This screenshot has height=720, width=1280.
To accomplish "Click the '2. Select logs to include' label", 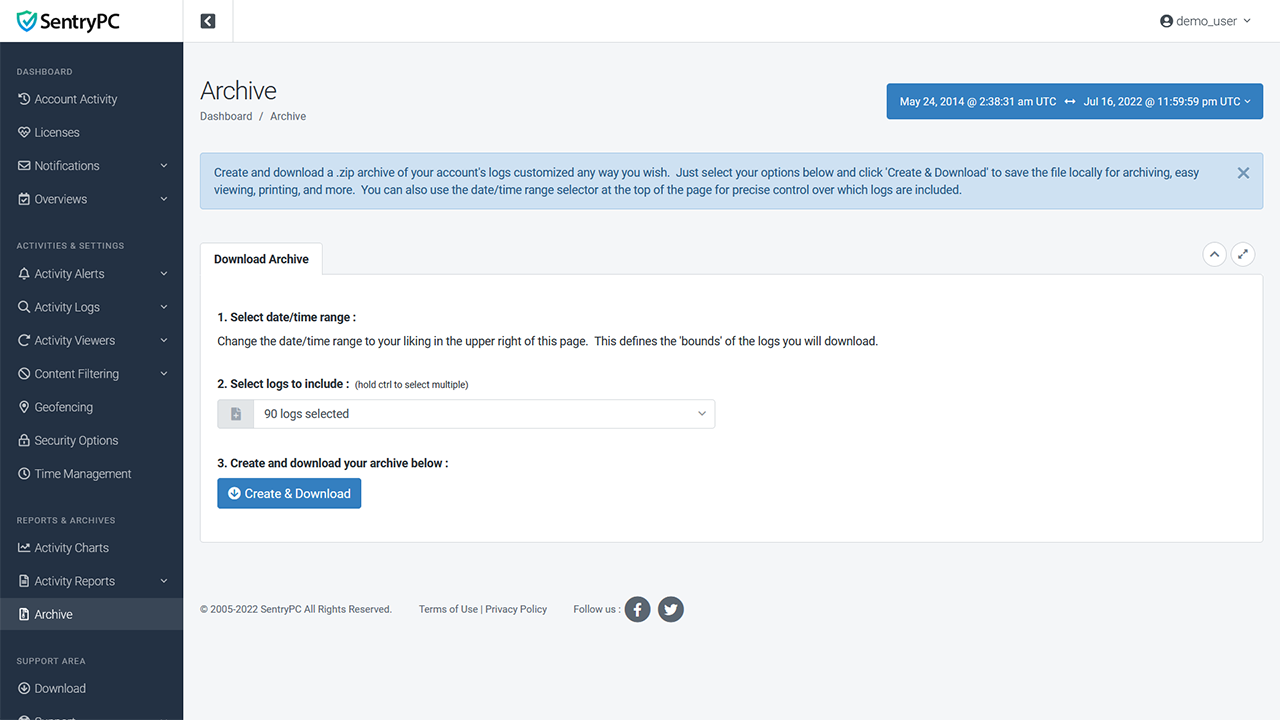I will tap(283, 384).
